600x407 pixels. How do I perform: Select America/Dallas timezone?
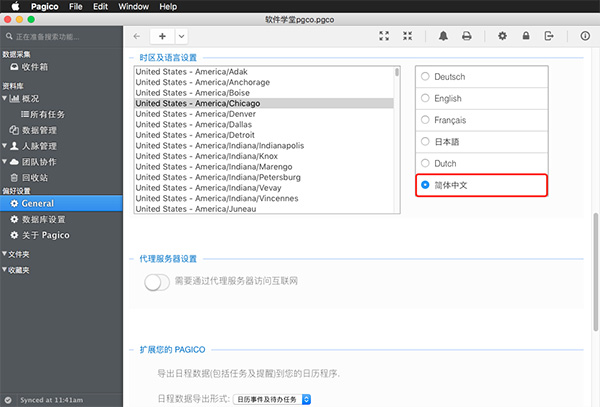tap(264, 125)
